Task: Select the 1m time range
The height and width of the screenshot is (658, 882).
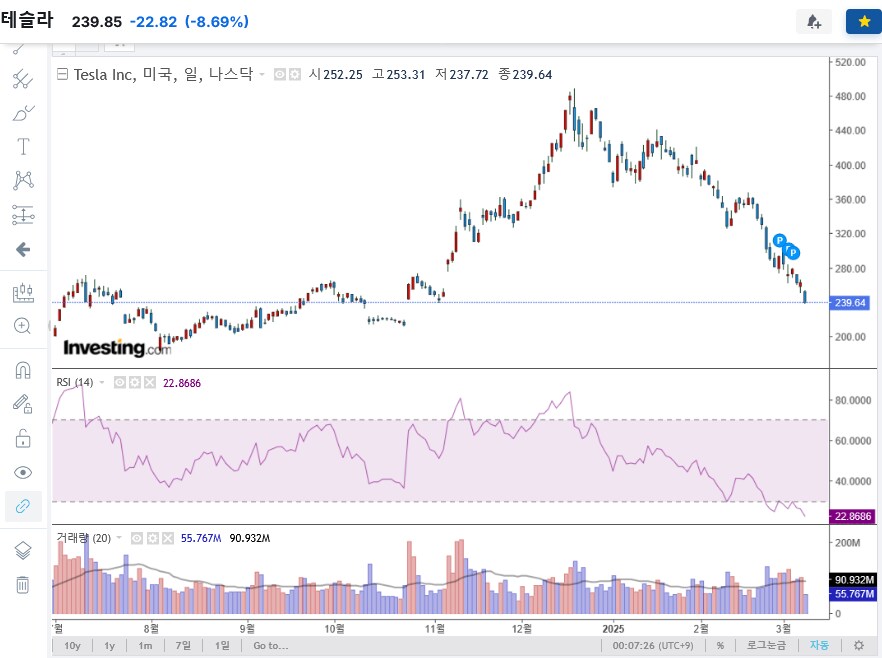Action: click(145, 646)
